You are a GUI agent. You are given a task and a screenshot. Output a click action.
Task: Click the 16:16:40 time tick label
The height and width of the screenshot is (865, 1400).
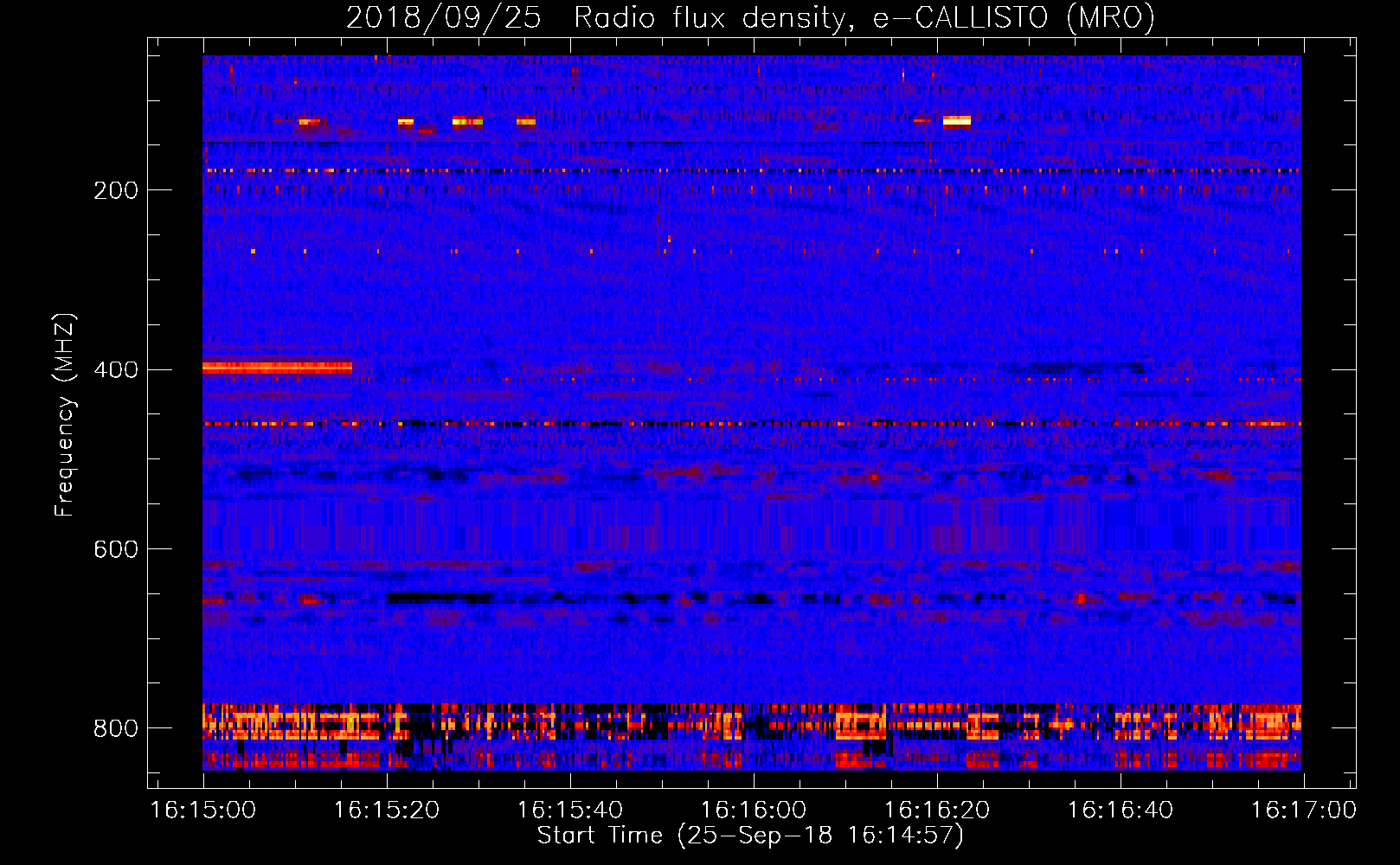tap(1121, 811)
